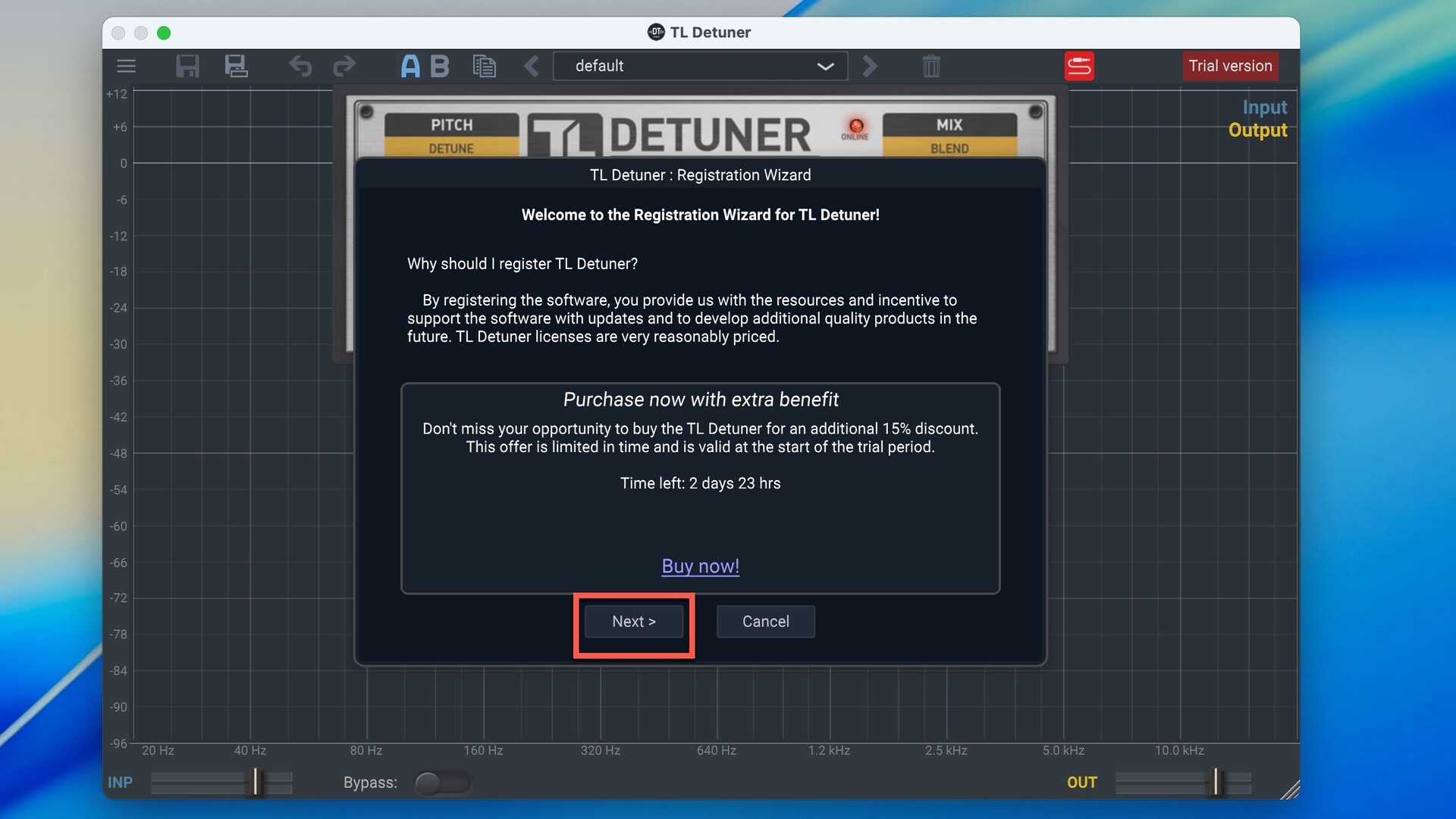Open the Buy now! link
This screenshot has width=1456, height=819.
pos(700,566)
